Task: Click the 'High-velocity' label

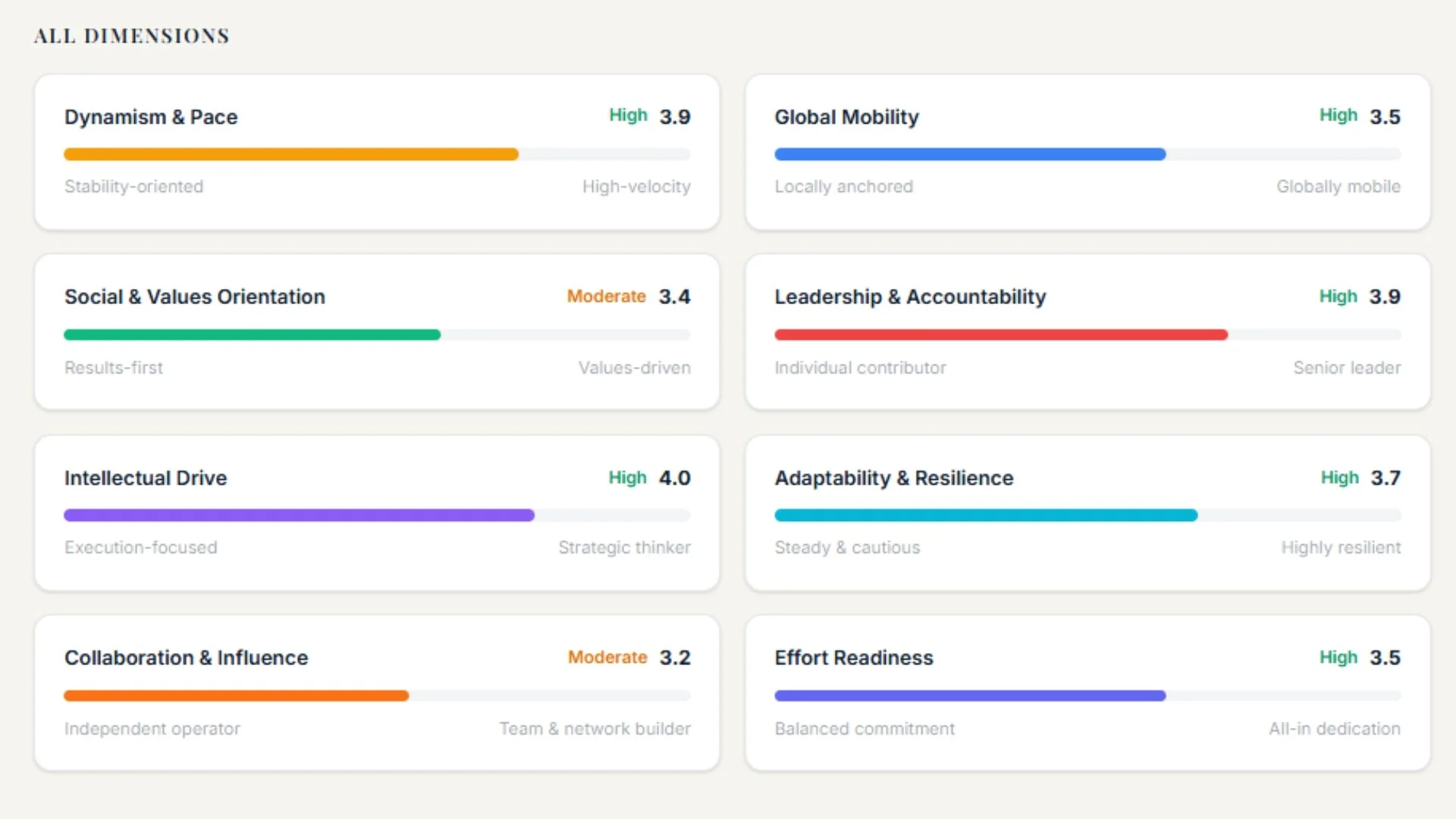Action: tap(636, 187)
